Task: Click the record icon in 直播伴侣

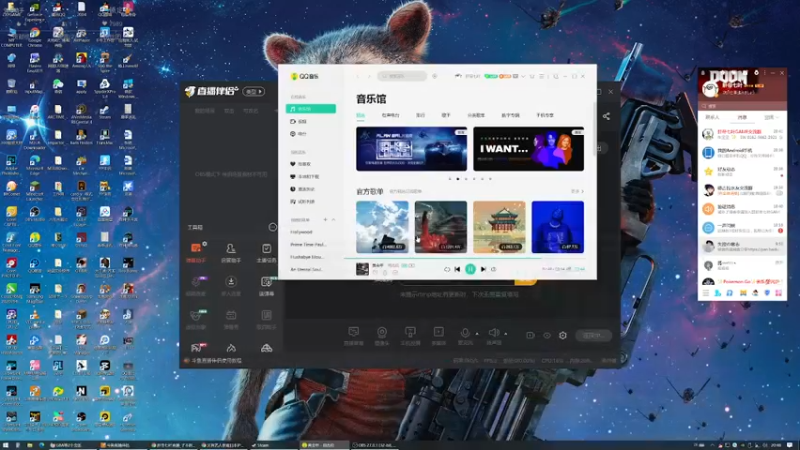Action: tap(531, 336)
